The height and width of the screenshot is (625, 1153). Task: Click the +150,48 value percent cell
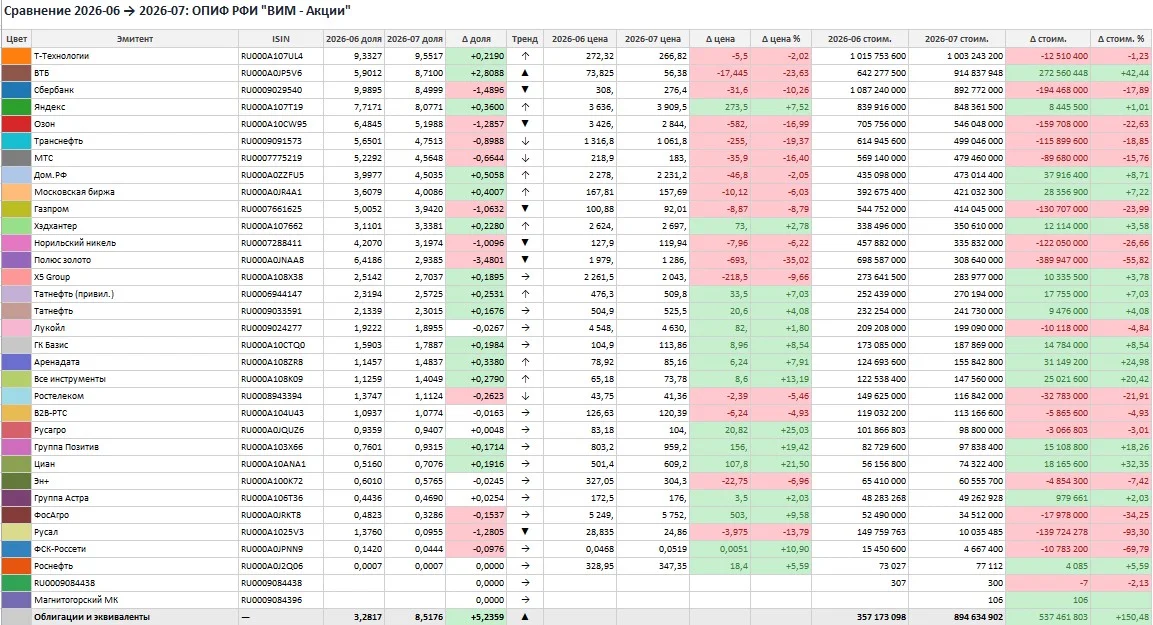pyautogui.click(x=1121, y=617)
